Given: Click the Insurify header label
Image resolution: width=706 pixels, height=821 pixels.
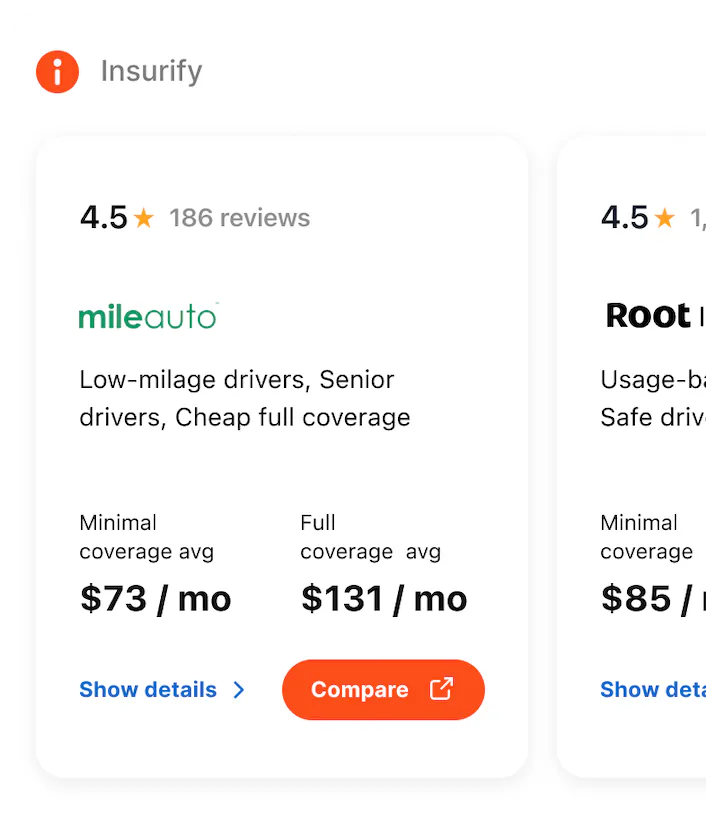Looking at the screenshot, I should (x=150, y=71).
